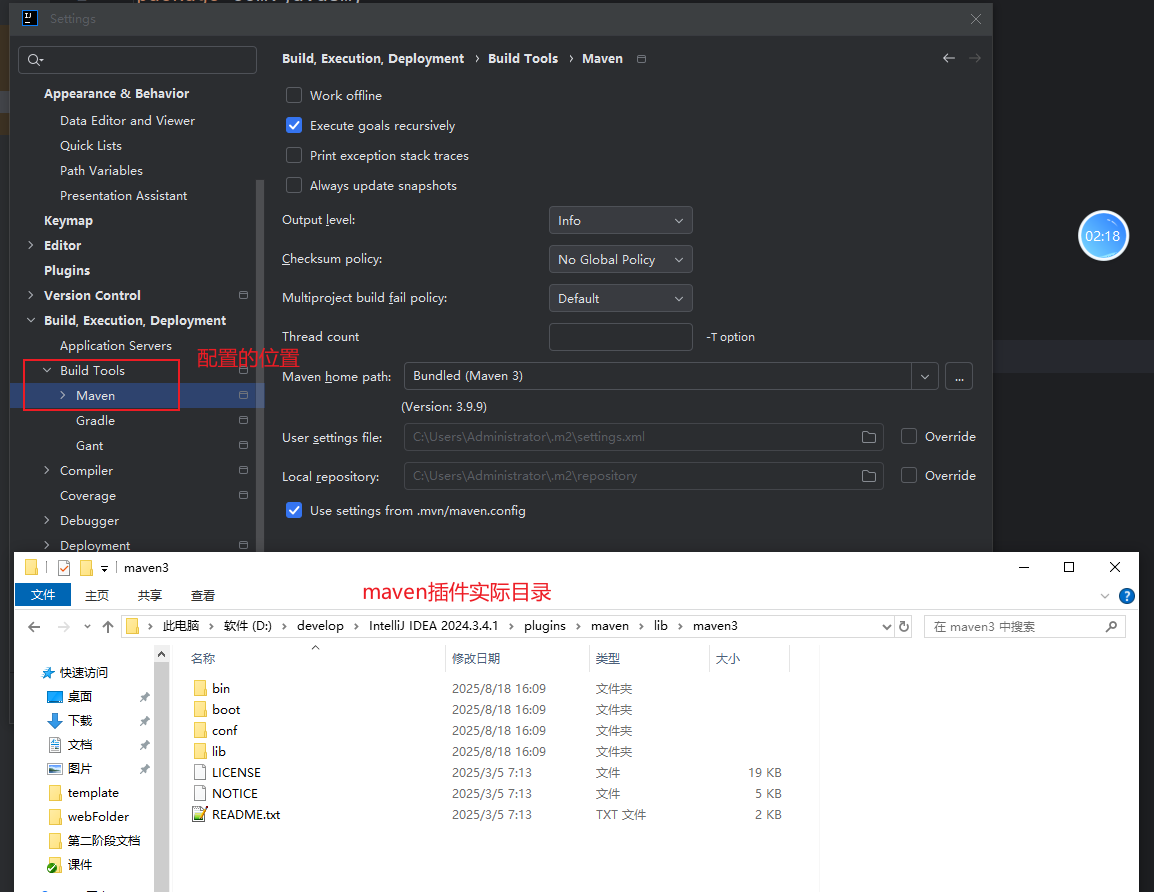
Task: Check Override for Local repository
Action: (909, 475)
